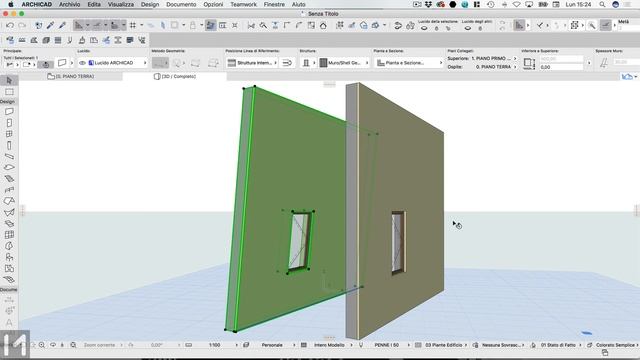Open the Muro/Shell Ge... structure dropdown

tap(344, 63)
